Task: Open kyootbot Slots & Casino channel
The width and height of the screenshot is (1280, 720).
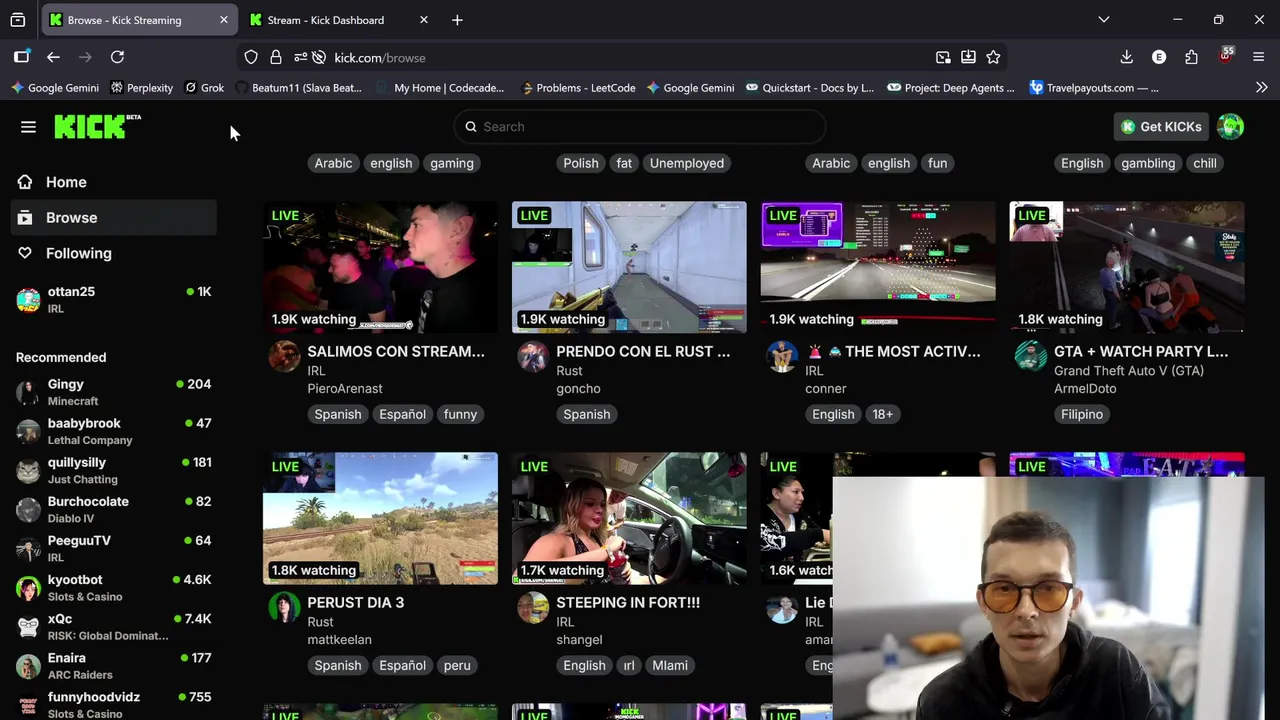Action: click(114, 587)
